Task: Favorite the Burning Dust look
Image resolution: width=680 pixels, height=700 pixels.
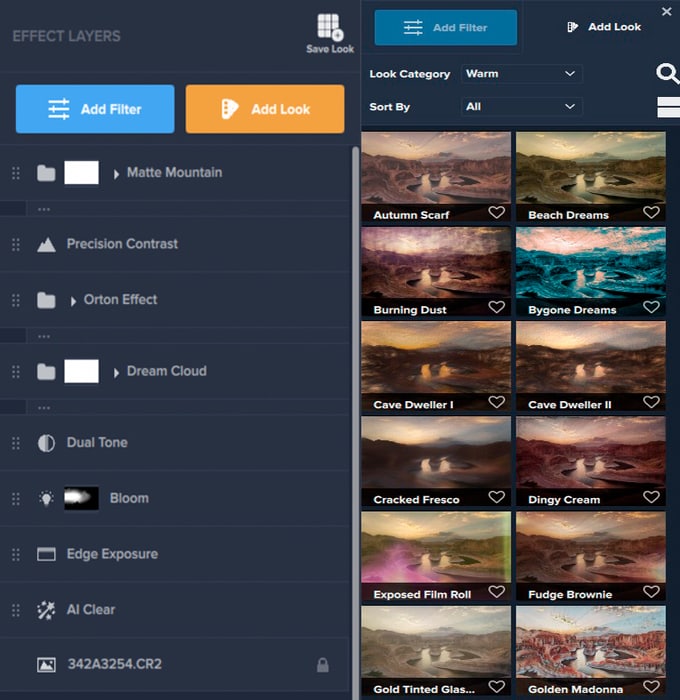Action: [496, 307]
